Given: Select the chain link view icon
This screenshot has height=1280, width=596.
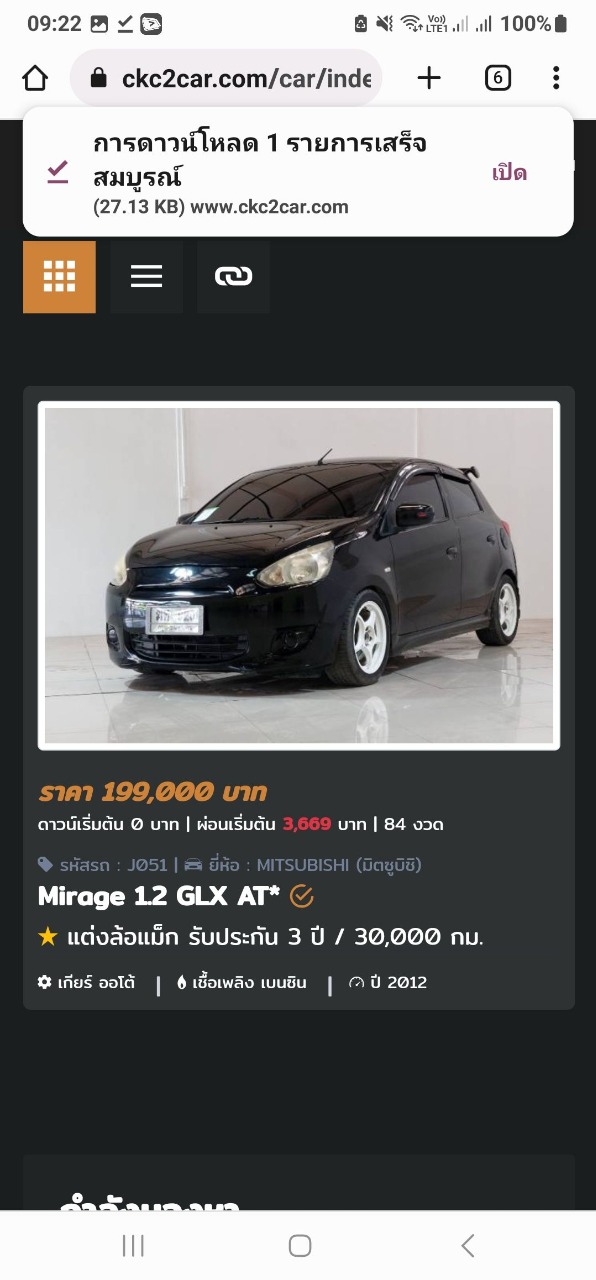Looking at the screenshot, I should coord(233,277).
